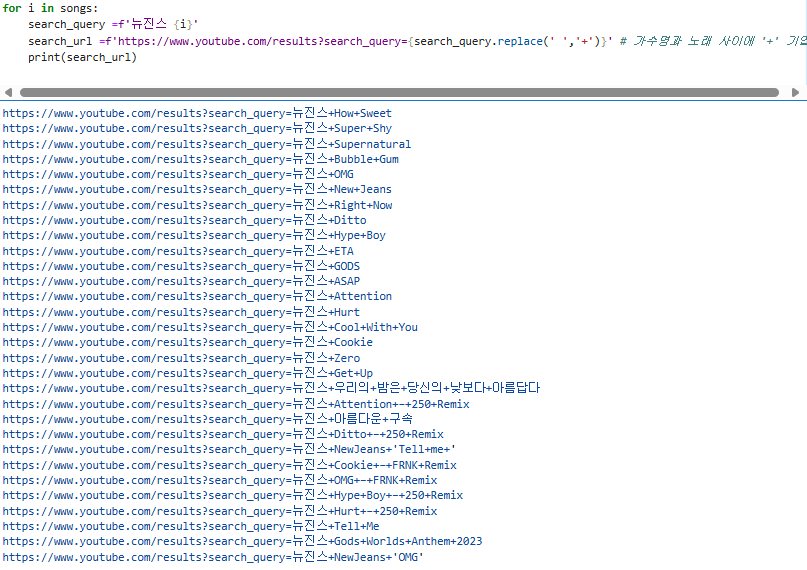Open the Super+Shy search link
This screenshot has height=570, width=807.
tap(197, 128)
